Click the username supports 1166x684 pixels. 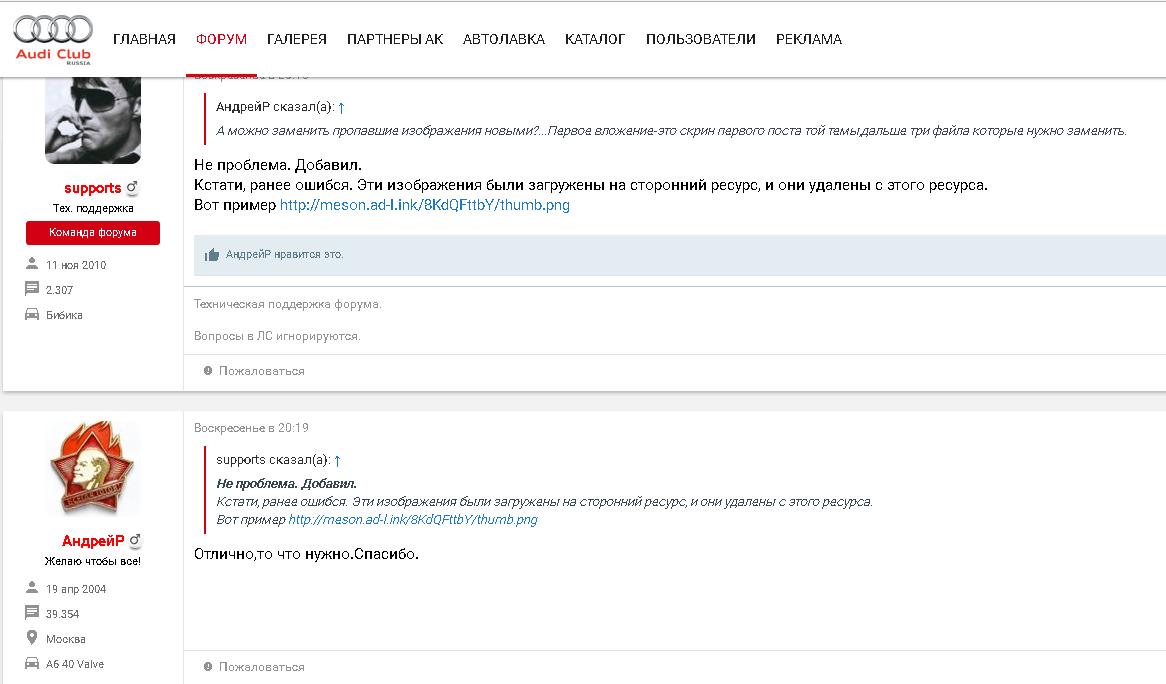(x=92, y=188)
